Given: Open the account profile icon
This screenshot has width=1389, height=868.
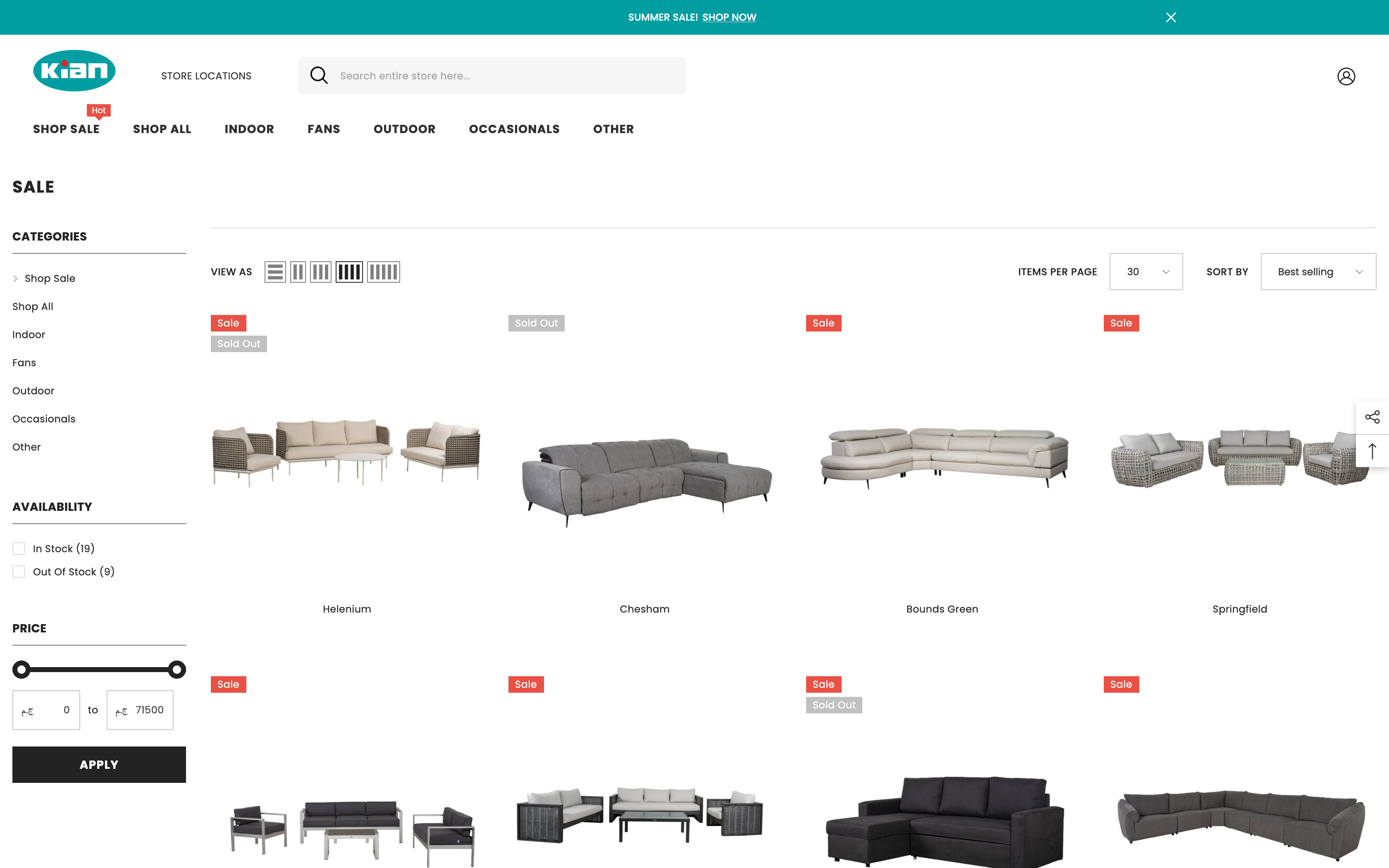Looking at the screenshot, I should [1346, 76].
